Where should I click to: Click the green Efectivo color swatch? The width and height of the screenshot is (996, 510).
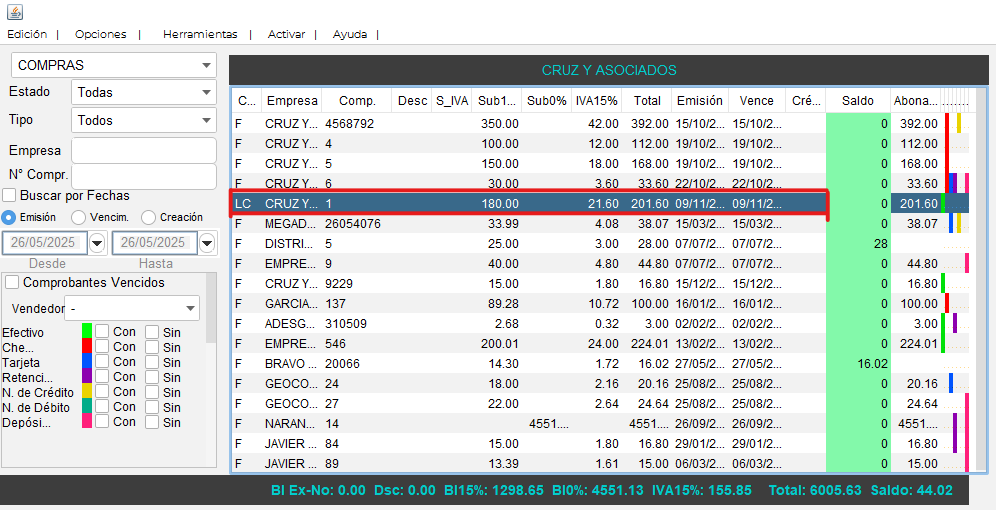click(87, 332)
